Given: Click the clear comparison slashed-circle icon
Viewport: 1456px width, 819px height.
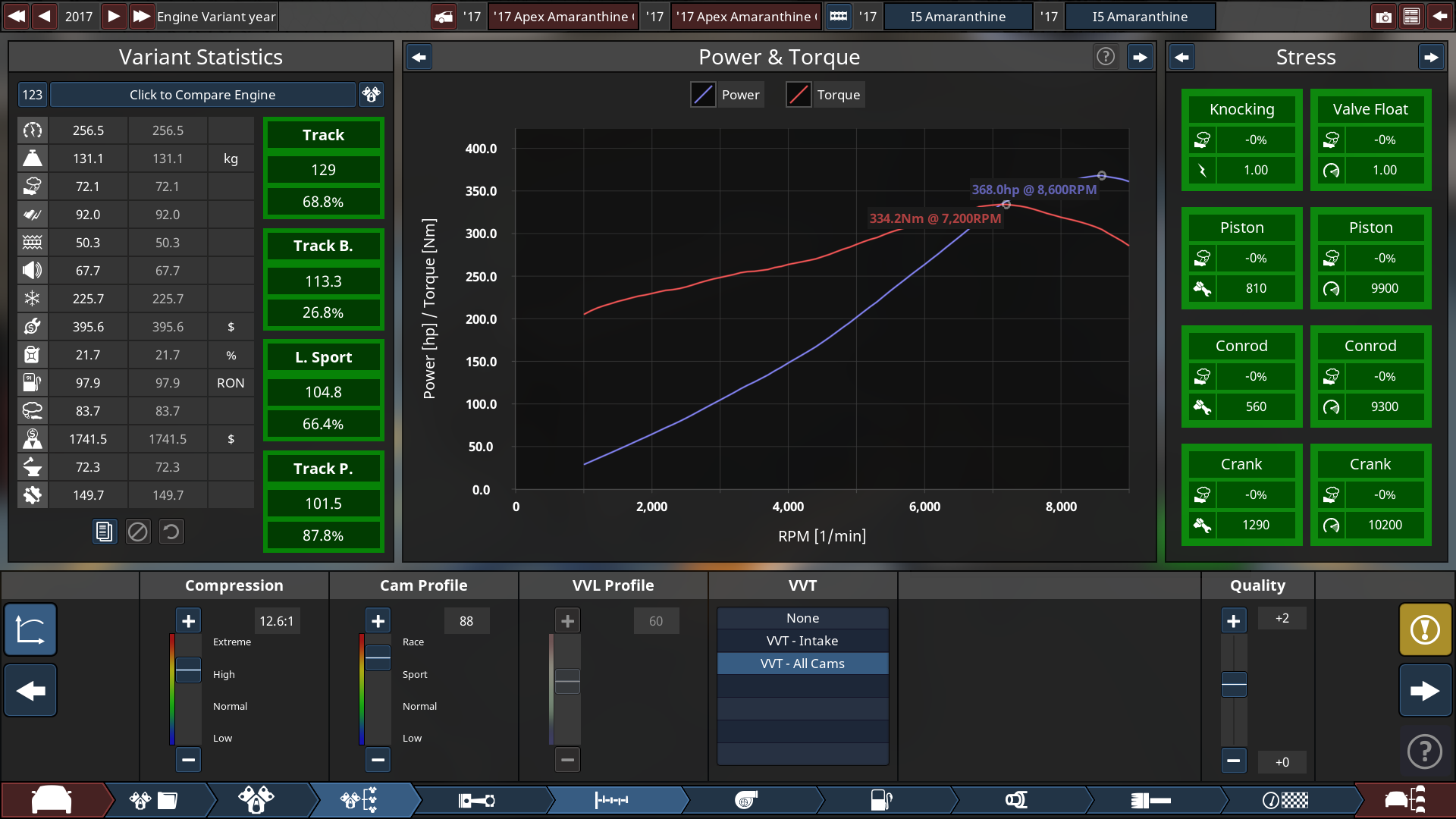Looking at the screenshot, I should coord(138,532).
